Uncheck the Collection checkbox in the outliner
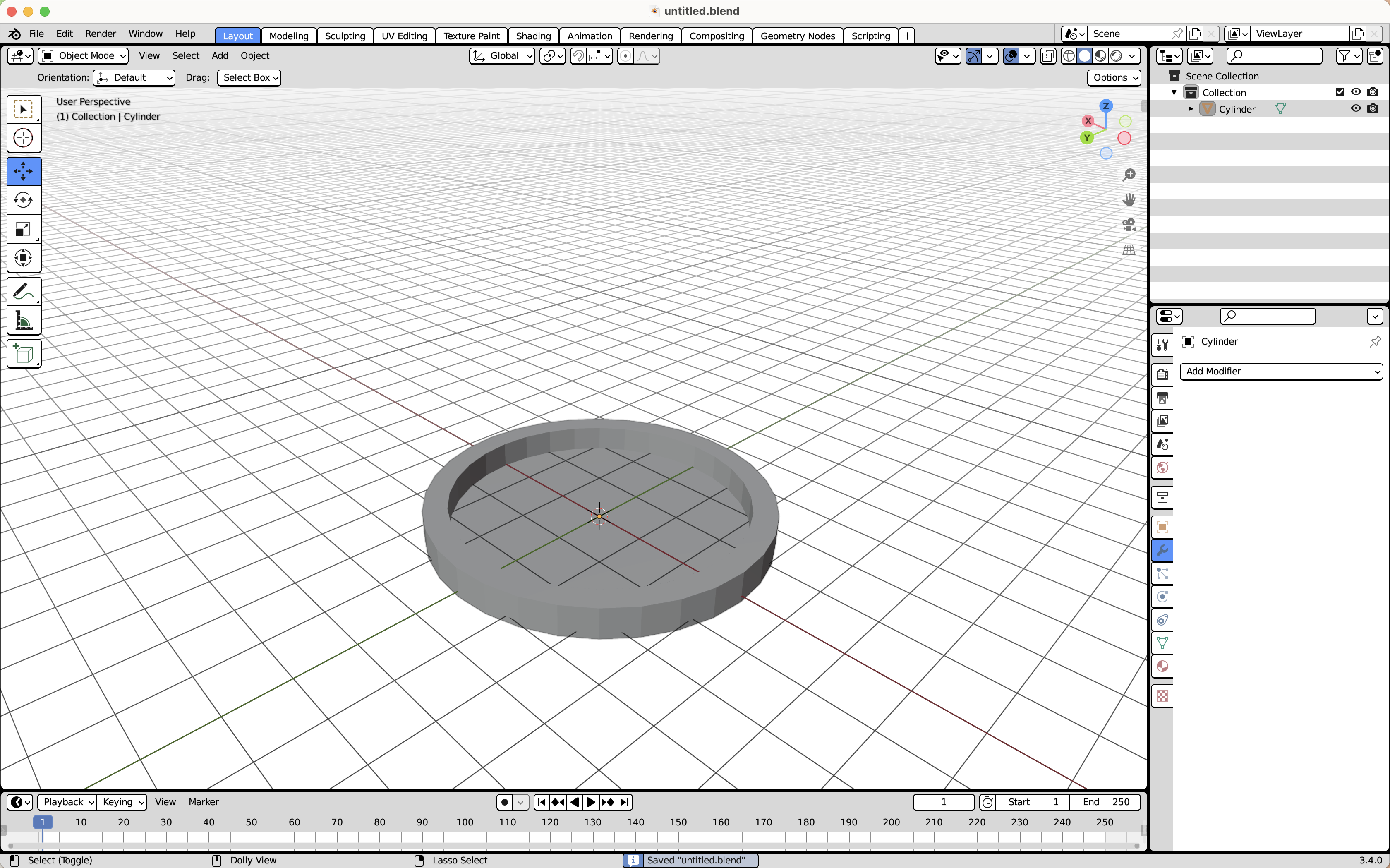1390x868 pixels. 1340,91
